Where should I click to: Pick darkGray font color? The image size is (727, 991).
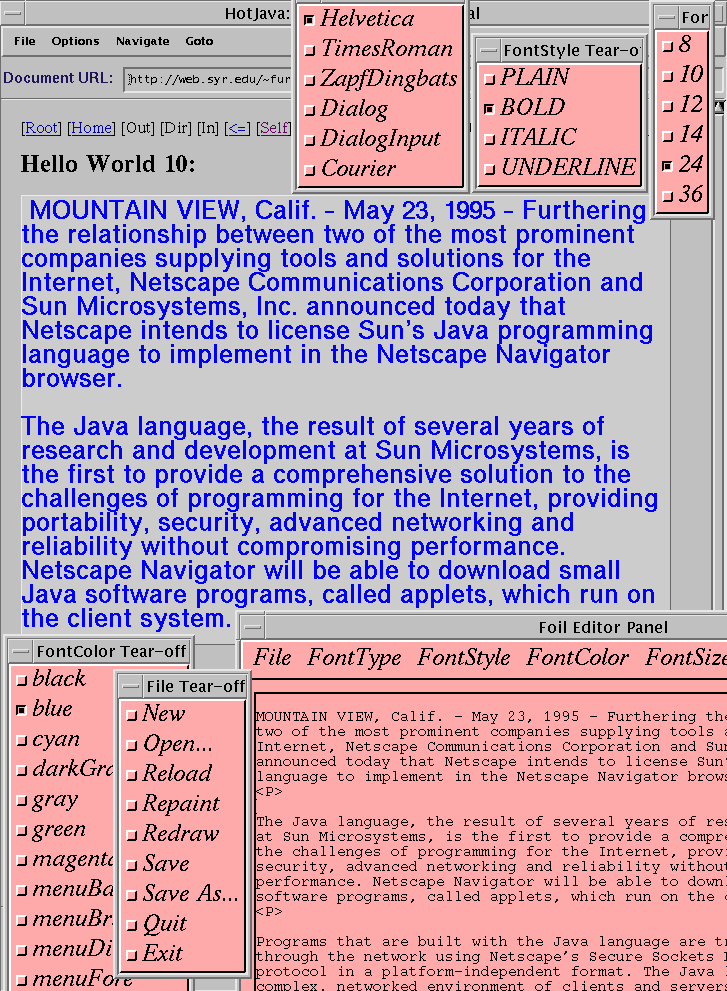click(63, 769)
